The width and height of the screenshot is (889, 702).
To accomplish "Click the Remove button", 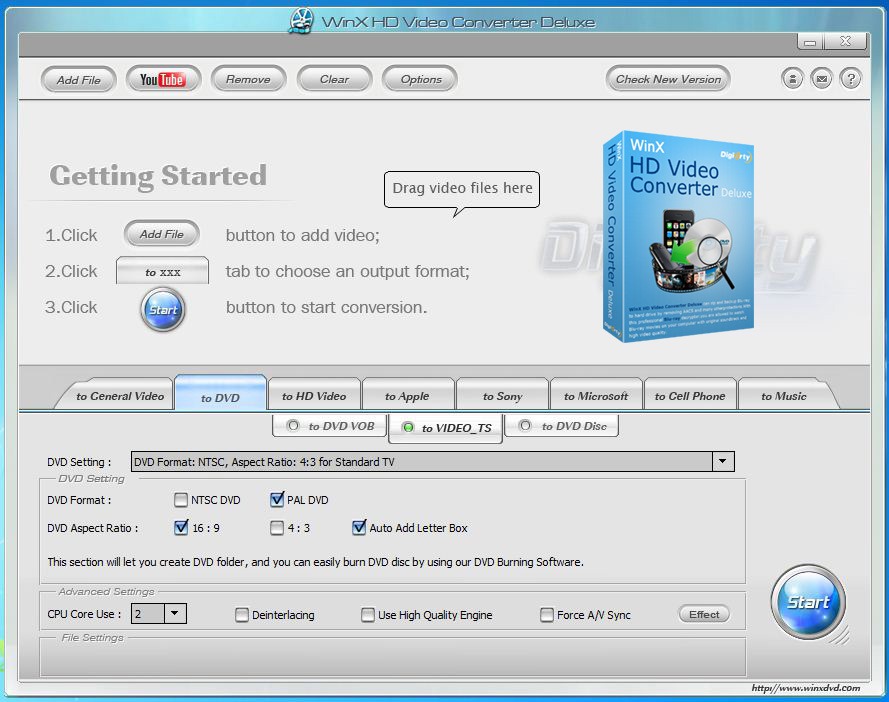I will click(x=248, y=79).
